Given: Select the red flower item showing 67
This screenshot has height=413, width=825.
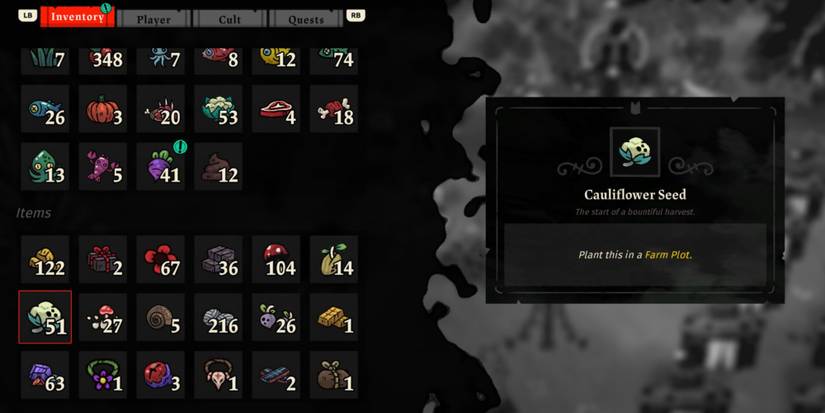Looking at the screenshot, I should tap(160, 259).
